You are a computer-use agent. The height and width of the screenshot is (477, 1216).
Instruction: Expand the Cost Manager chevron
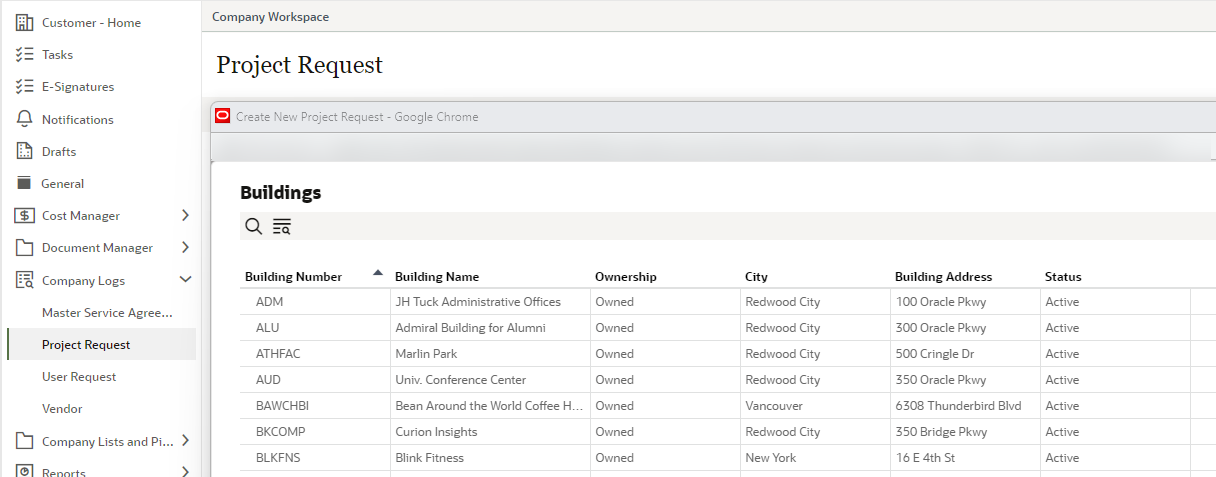click(185, 215)
